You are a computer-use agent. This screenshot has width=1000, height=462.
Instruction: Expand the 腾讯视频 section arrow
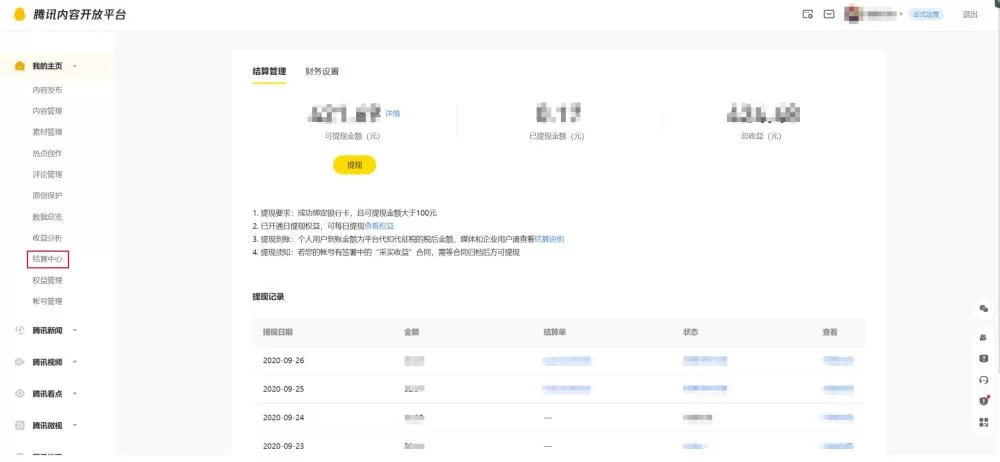click(x=75, y=362)
